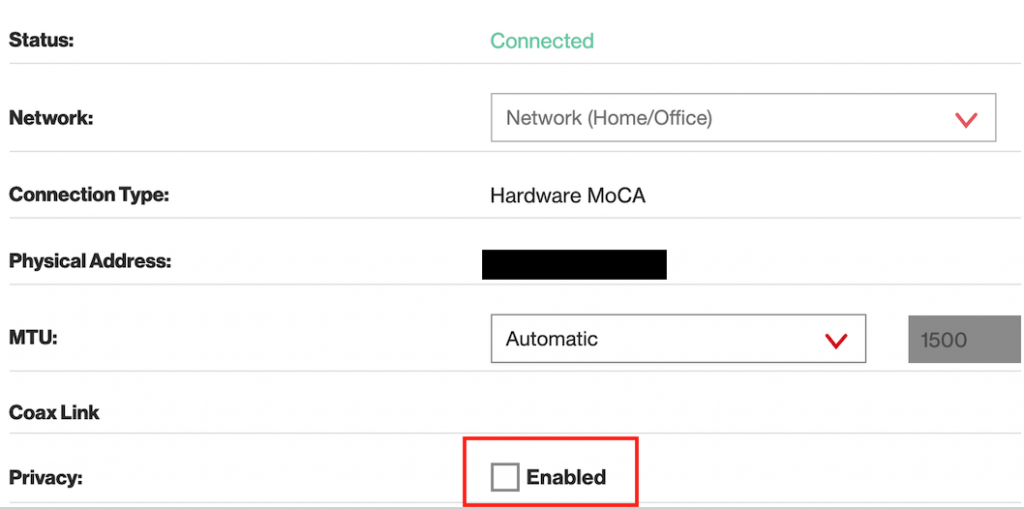
Task: Click the "Enabled" label next to Privacy
Action: 566,478
